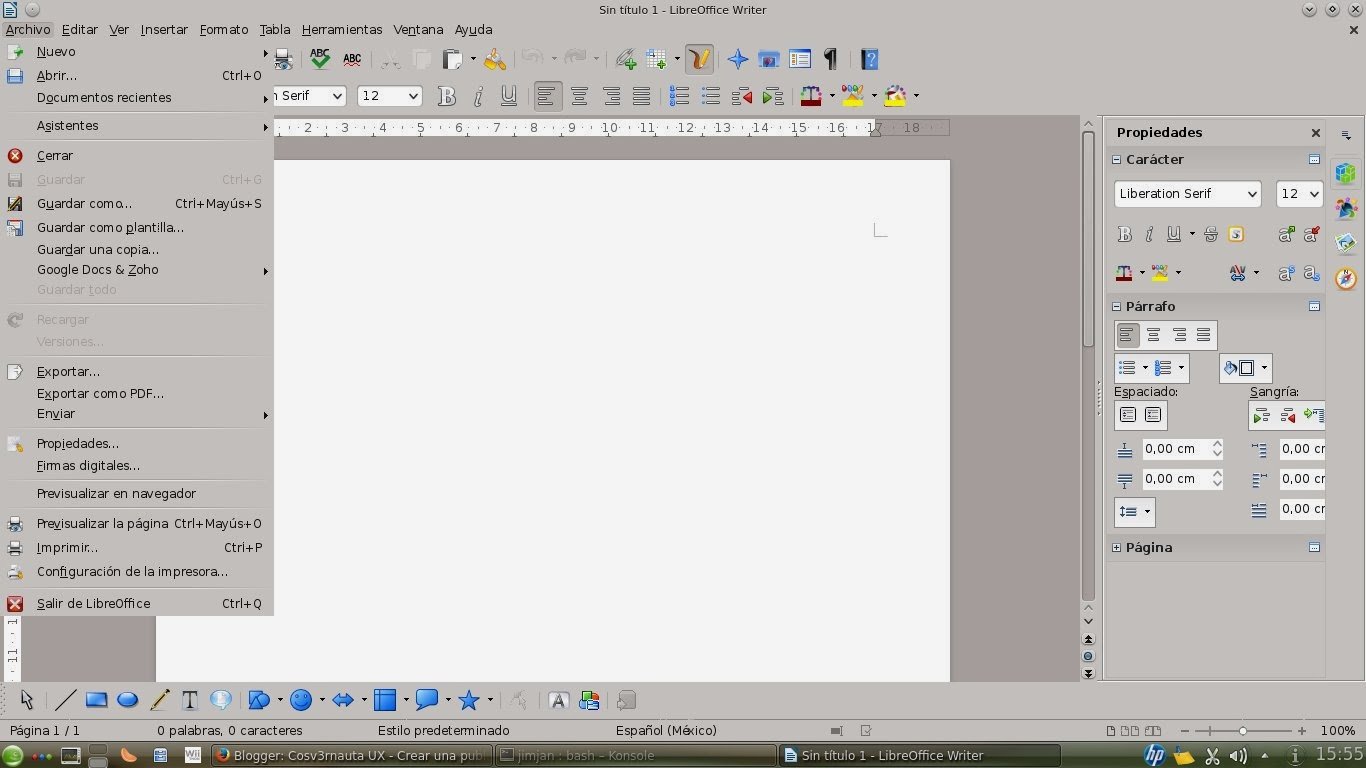
Task: Click the insert table icon
Action: click(x=656, y=59)
